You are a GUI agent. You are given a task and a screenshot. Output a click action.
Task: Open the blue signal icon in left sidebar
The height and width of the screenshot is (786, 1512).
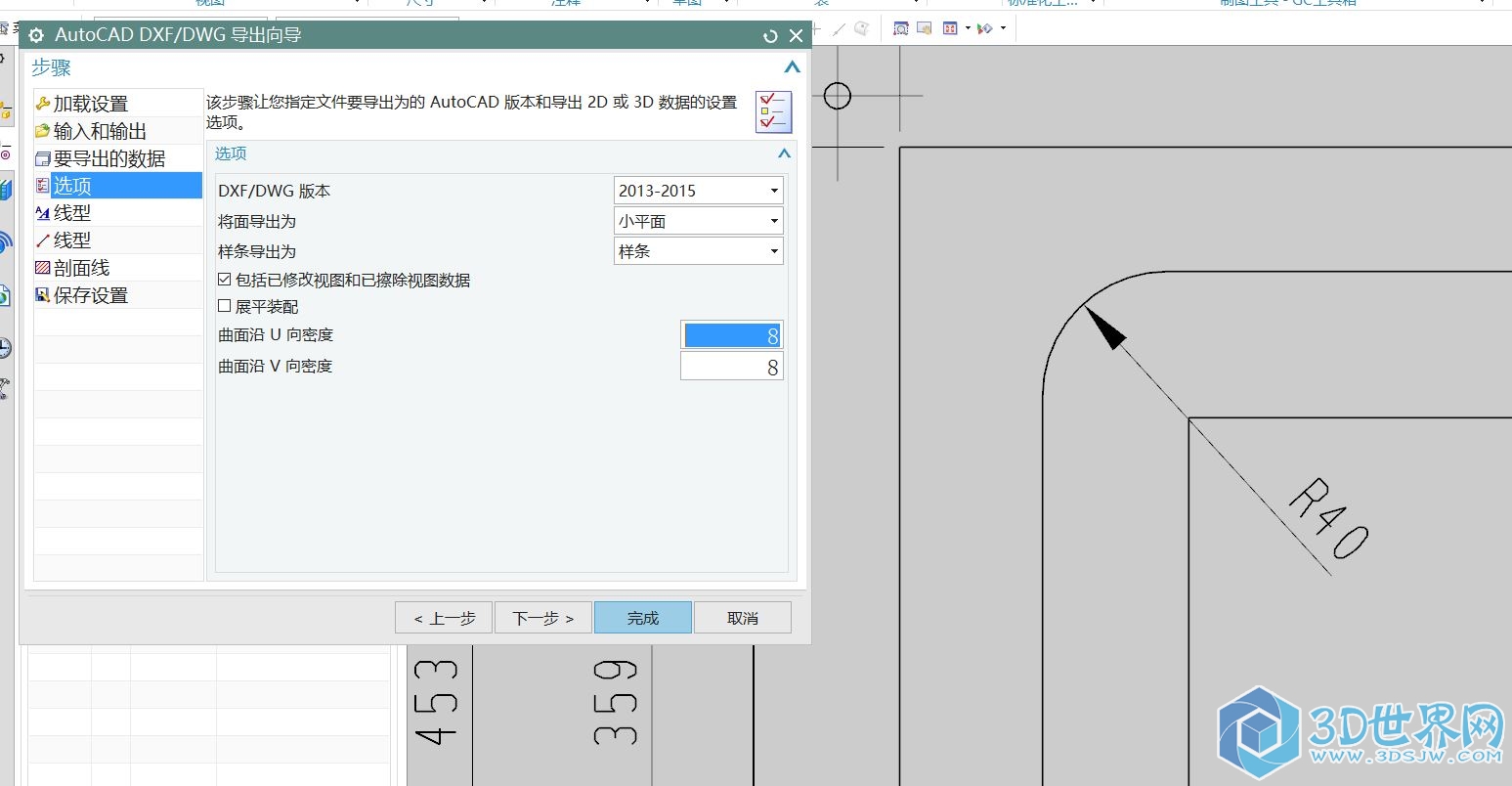[x=5, y=240]
